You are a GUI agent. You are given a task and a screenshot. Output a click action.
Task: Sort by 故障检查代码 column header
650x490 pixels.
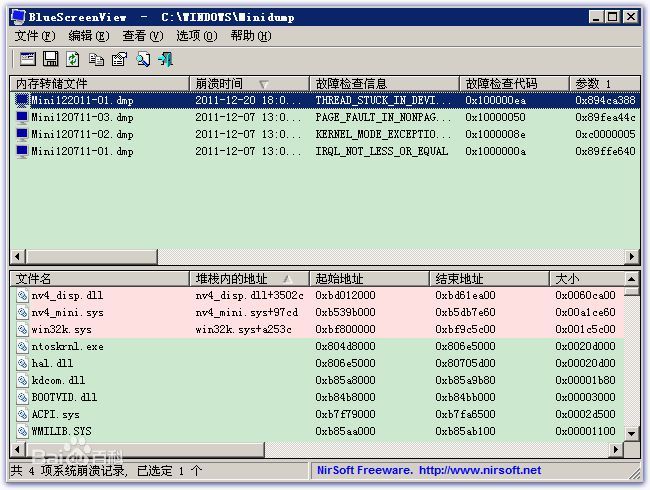pos(501,84)
